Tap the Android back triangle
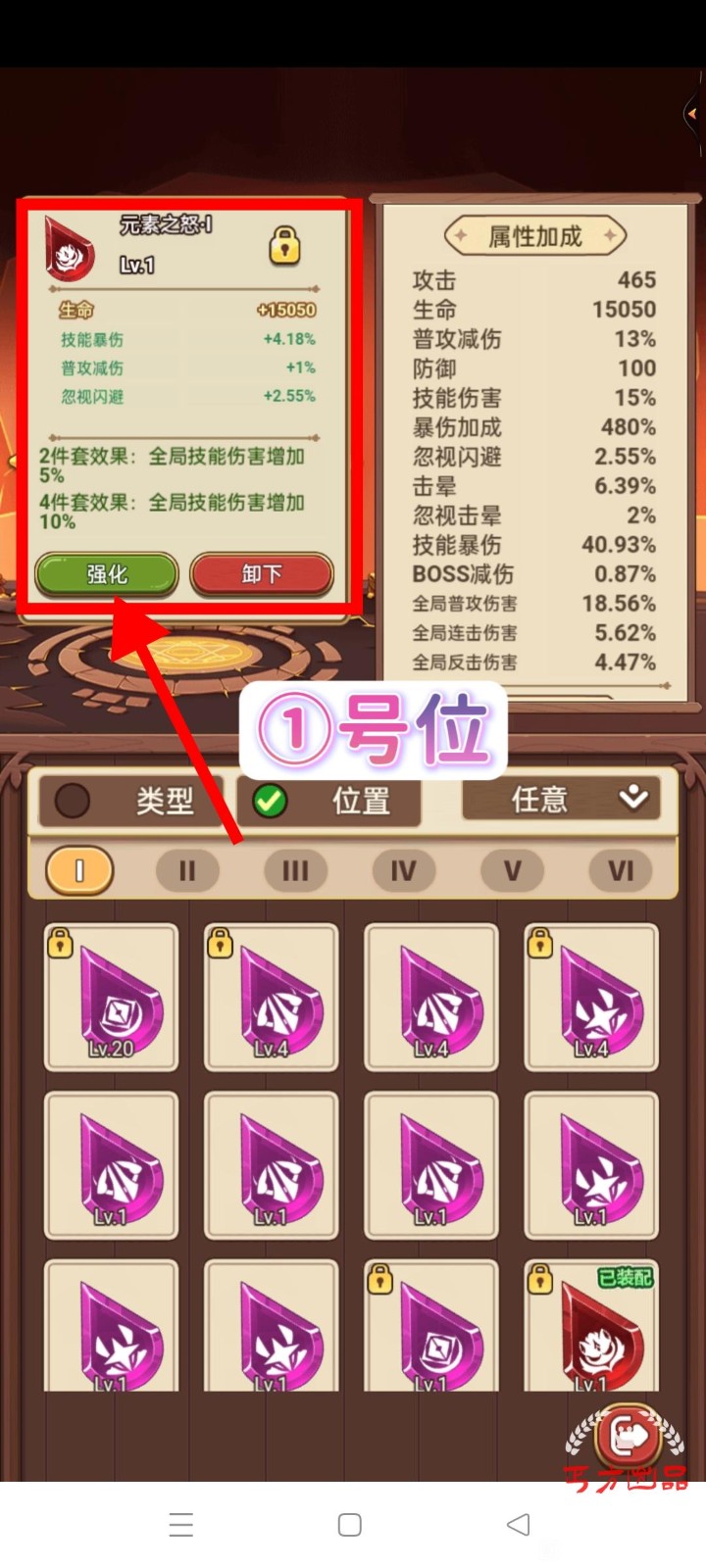706x1568 pixels. 518,1525
